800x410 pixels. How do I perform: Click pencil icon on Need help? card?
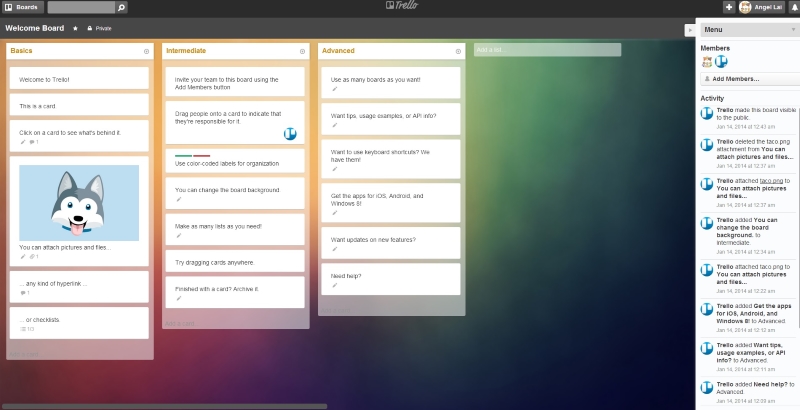tap(335, 285)
